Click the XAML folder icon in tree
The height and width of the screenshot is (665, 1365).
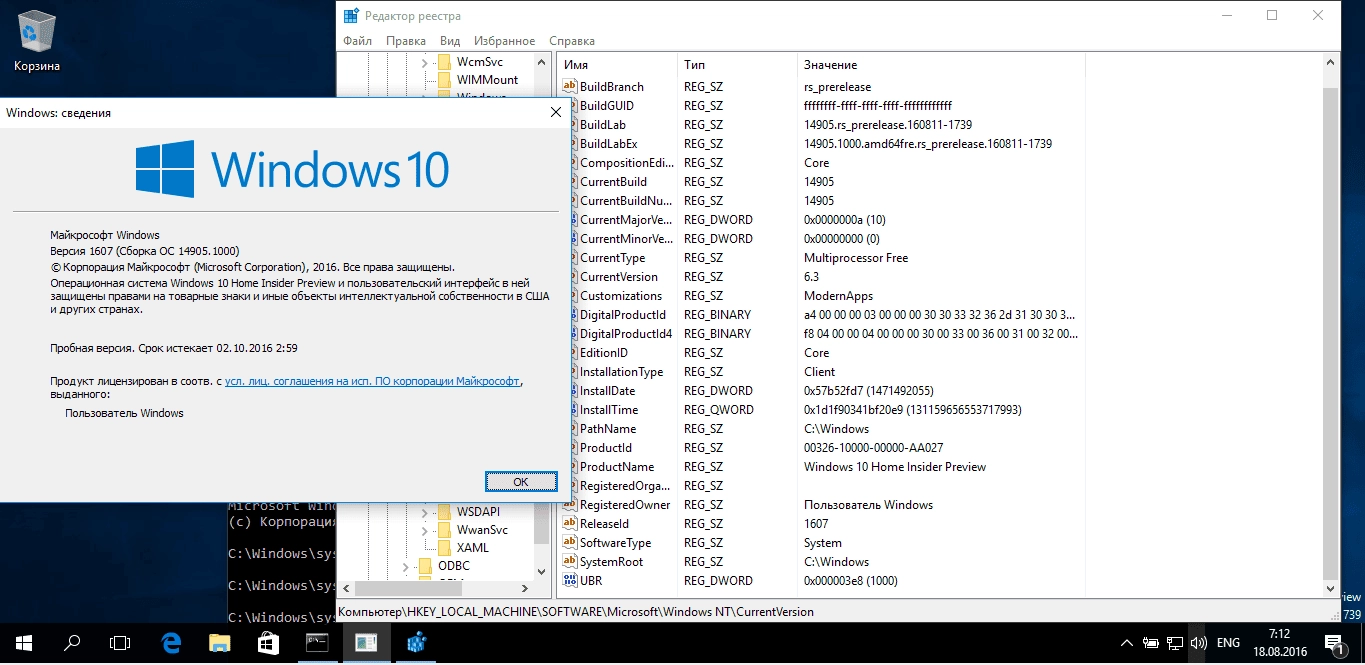point(444,548)
